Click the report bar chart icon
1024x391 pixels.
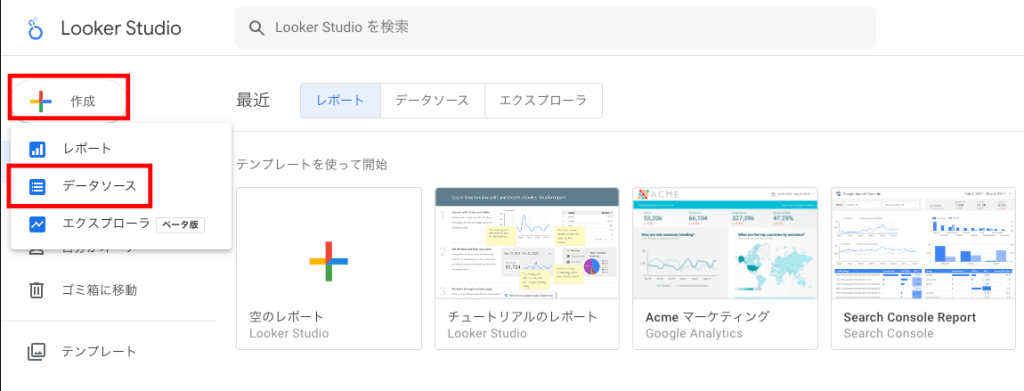click(x=37, y=149)
